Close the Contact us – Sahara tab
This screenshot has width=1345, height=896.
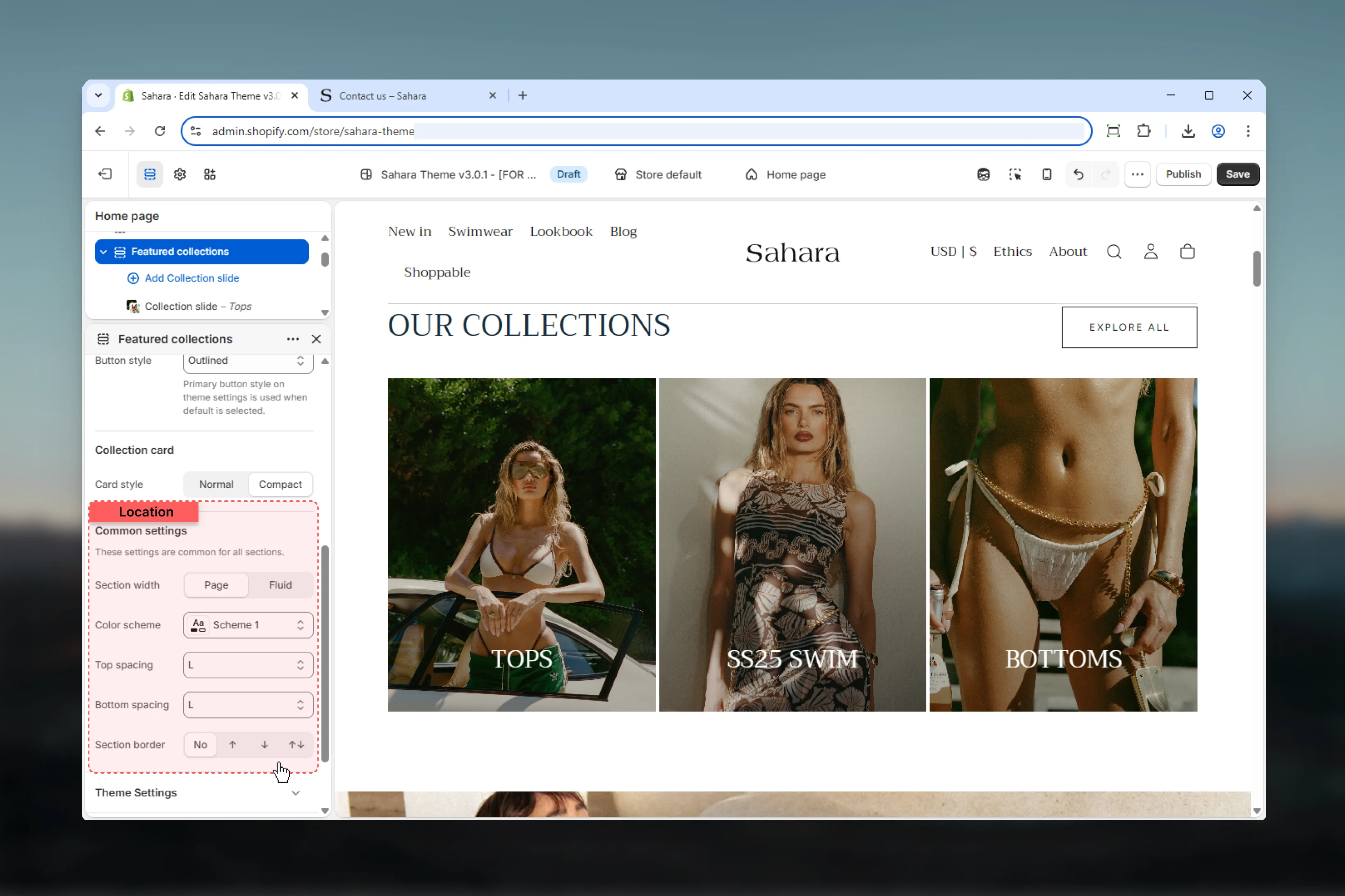click(x=493, y=96)
